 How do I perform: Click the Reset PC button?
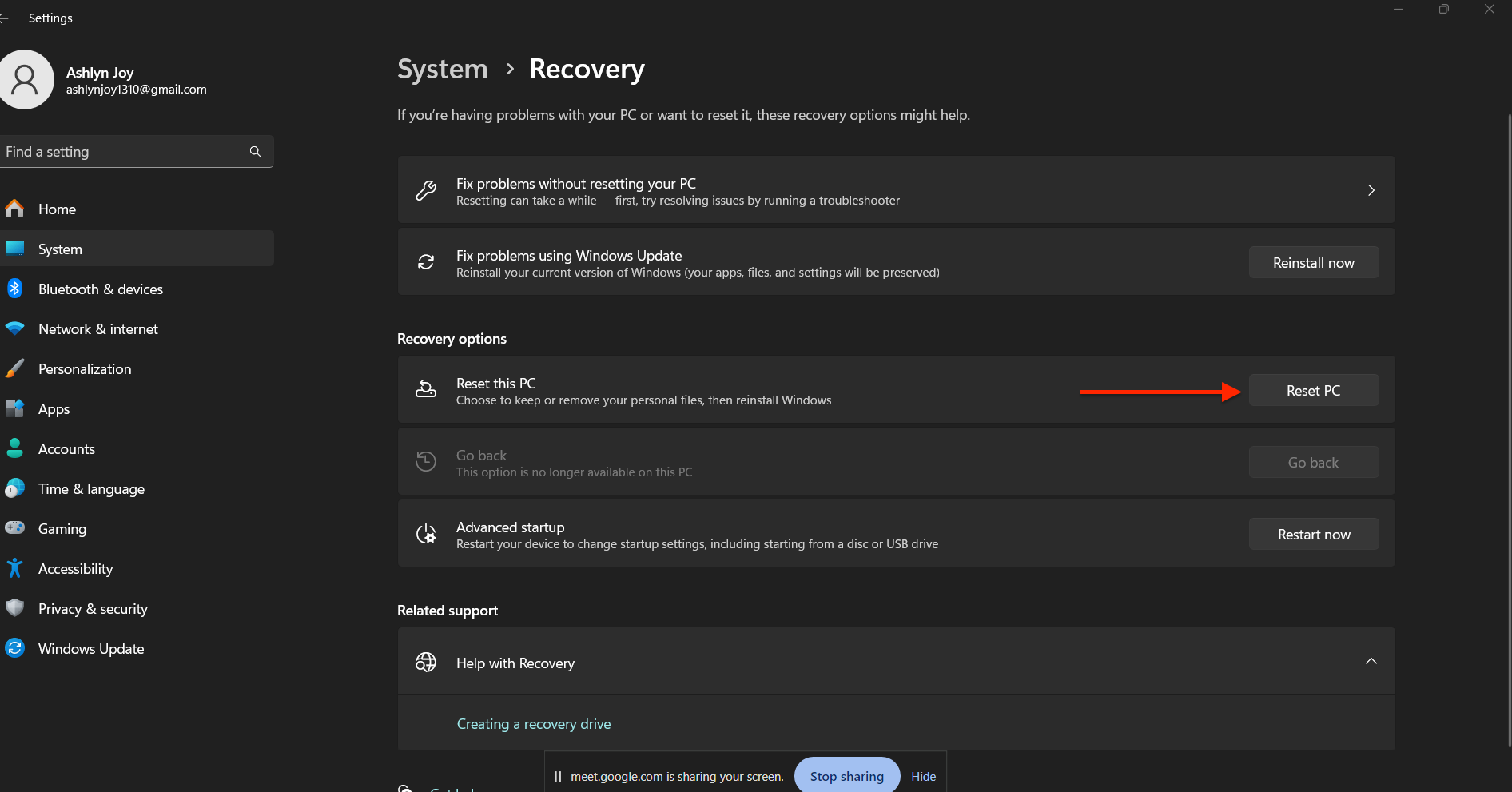(x=1313, y=390)
